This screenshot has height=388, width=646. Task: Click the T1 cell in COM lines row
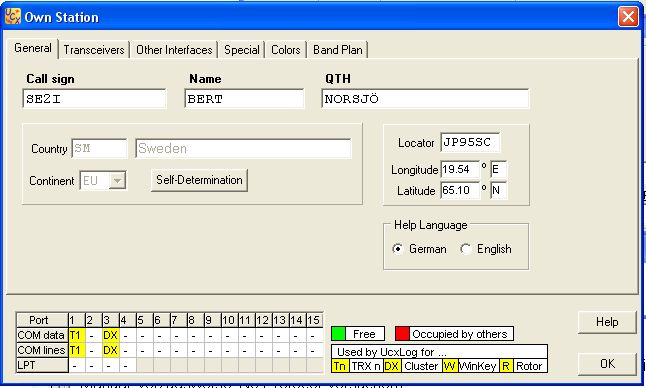click(76, 350)
